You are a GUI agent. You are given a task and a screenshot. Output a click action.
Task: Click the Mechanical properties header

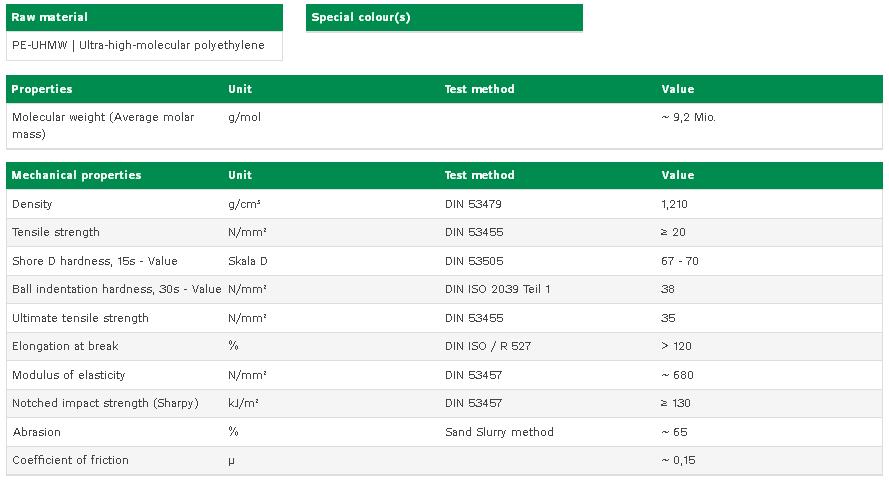click(x=77, y=175)
